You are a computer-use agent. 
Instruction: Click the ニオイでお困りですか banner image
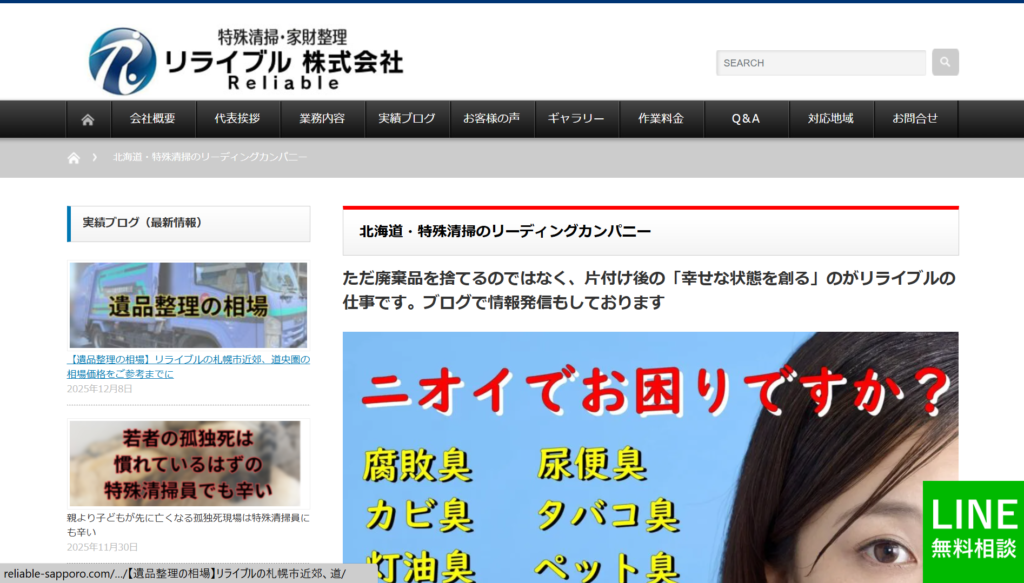tap(650, 457)
